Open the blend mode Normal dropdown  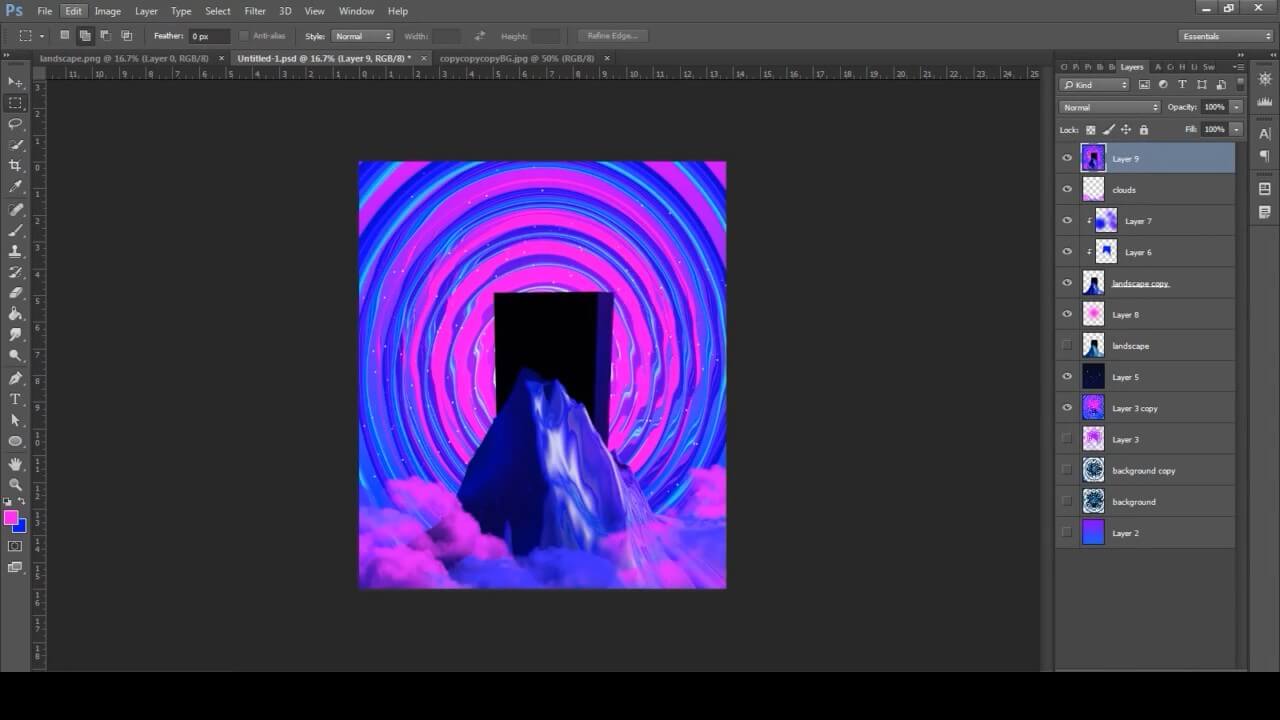(1110, 107)
